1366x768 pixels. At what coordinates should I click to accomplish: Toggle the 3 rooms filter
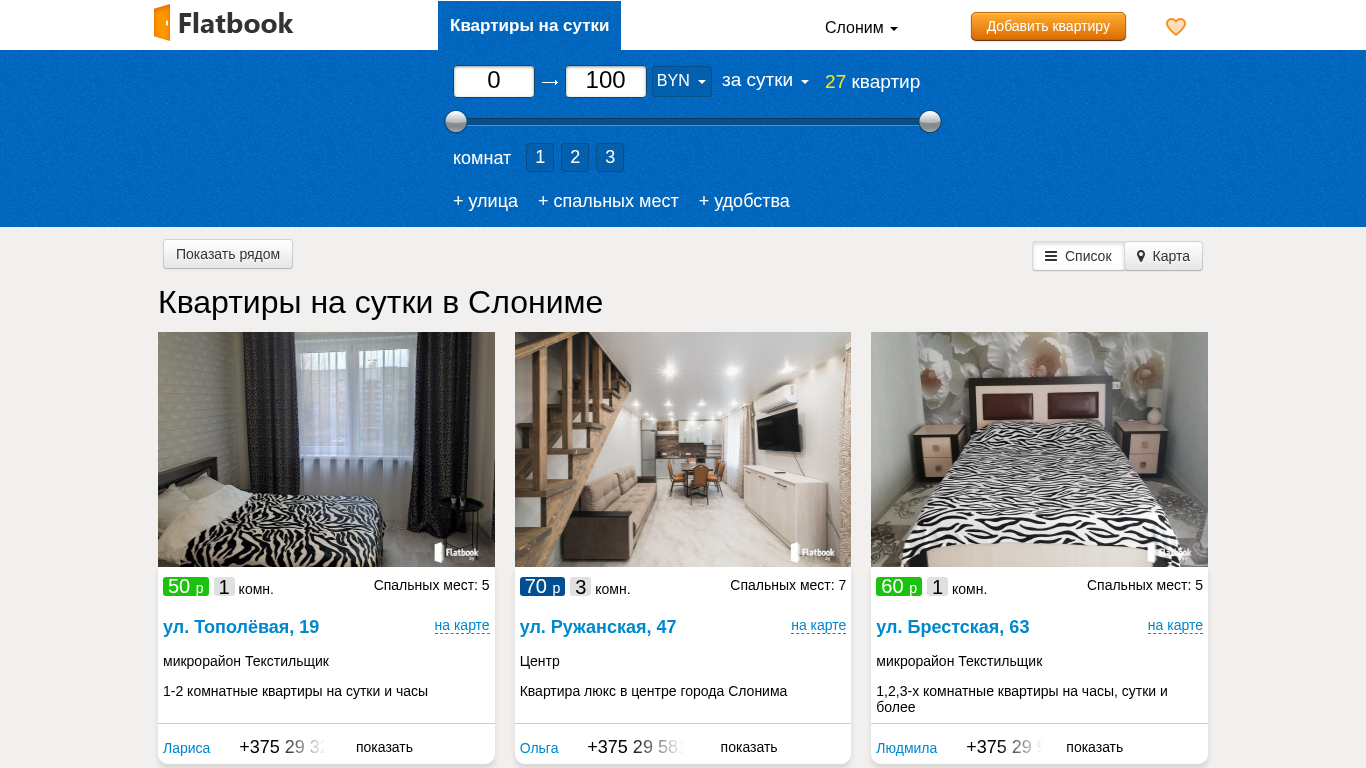tap(610, 157)
